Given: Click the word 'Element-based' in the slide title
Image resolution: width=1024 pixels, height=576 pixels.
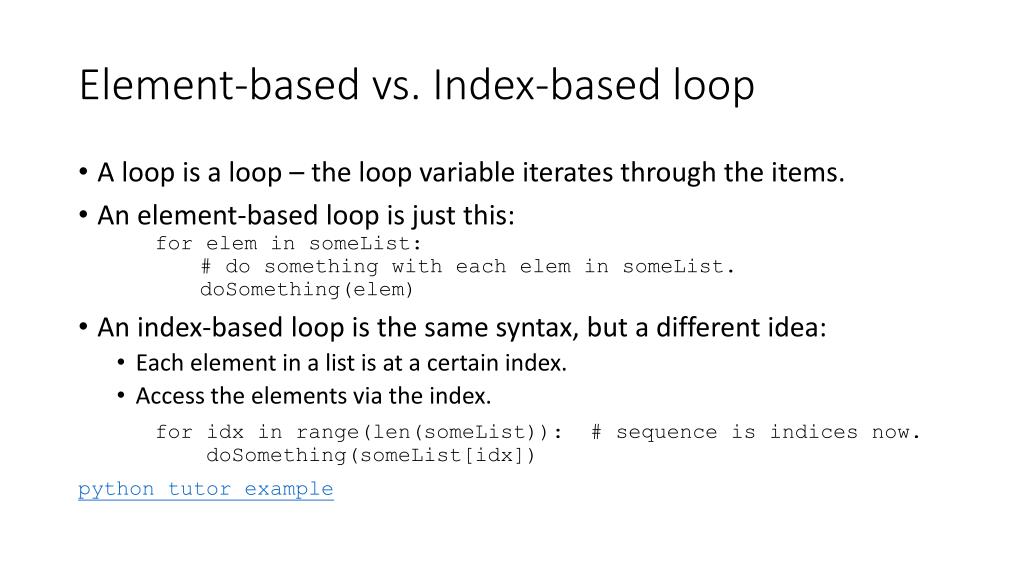Looking at the screenshot, I should (x=219, y=84).
